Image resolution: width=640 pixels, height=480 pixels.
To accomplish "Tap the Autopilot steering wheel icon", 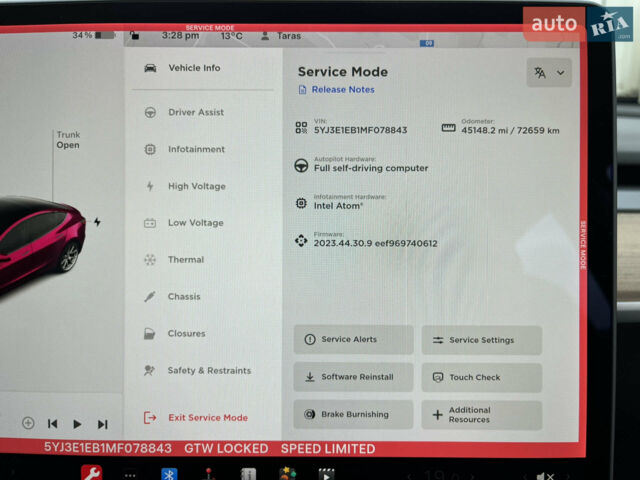I will [301, 165].
